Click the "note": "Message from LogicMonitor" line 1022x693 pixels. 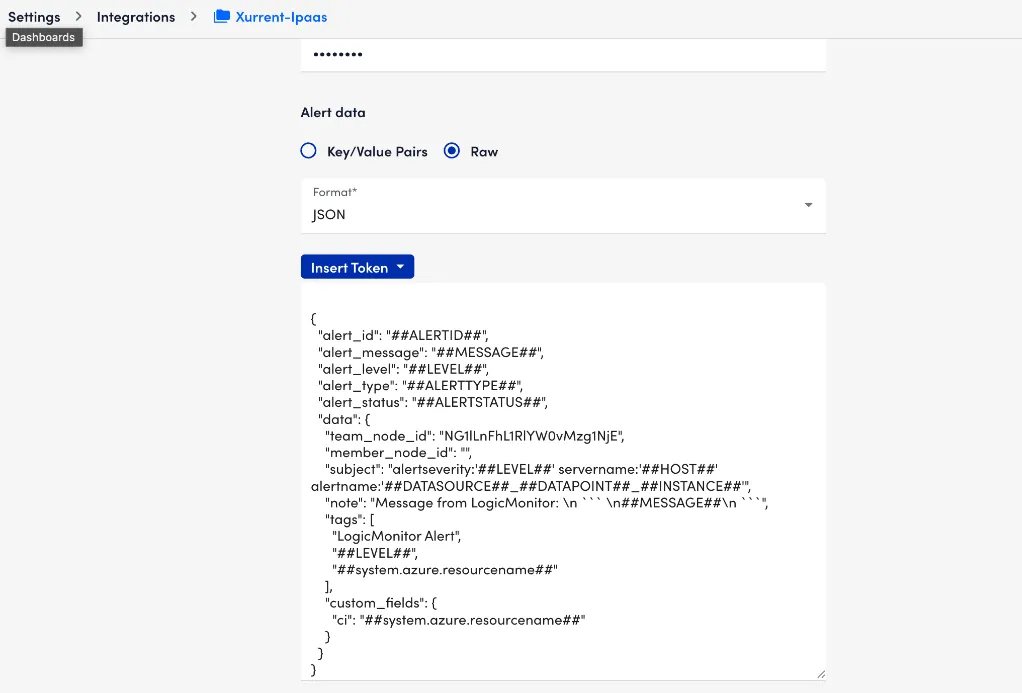pyautogui.click(x=546, y=503)
